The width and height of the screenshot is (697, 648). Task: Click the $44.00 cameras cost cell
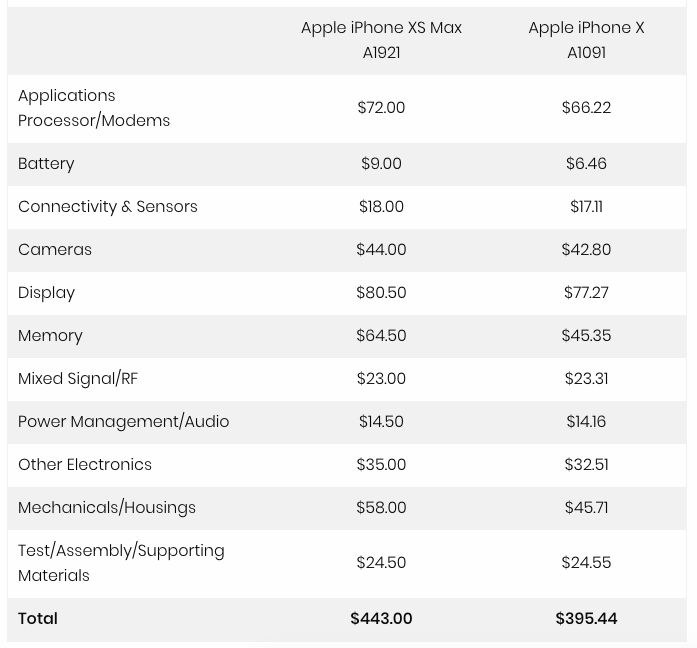(x=381, y=249)
